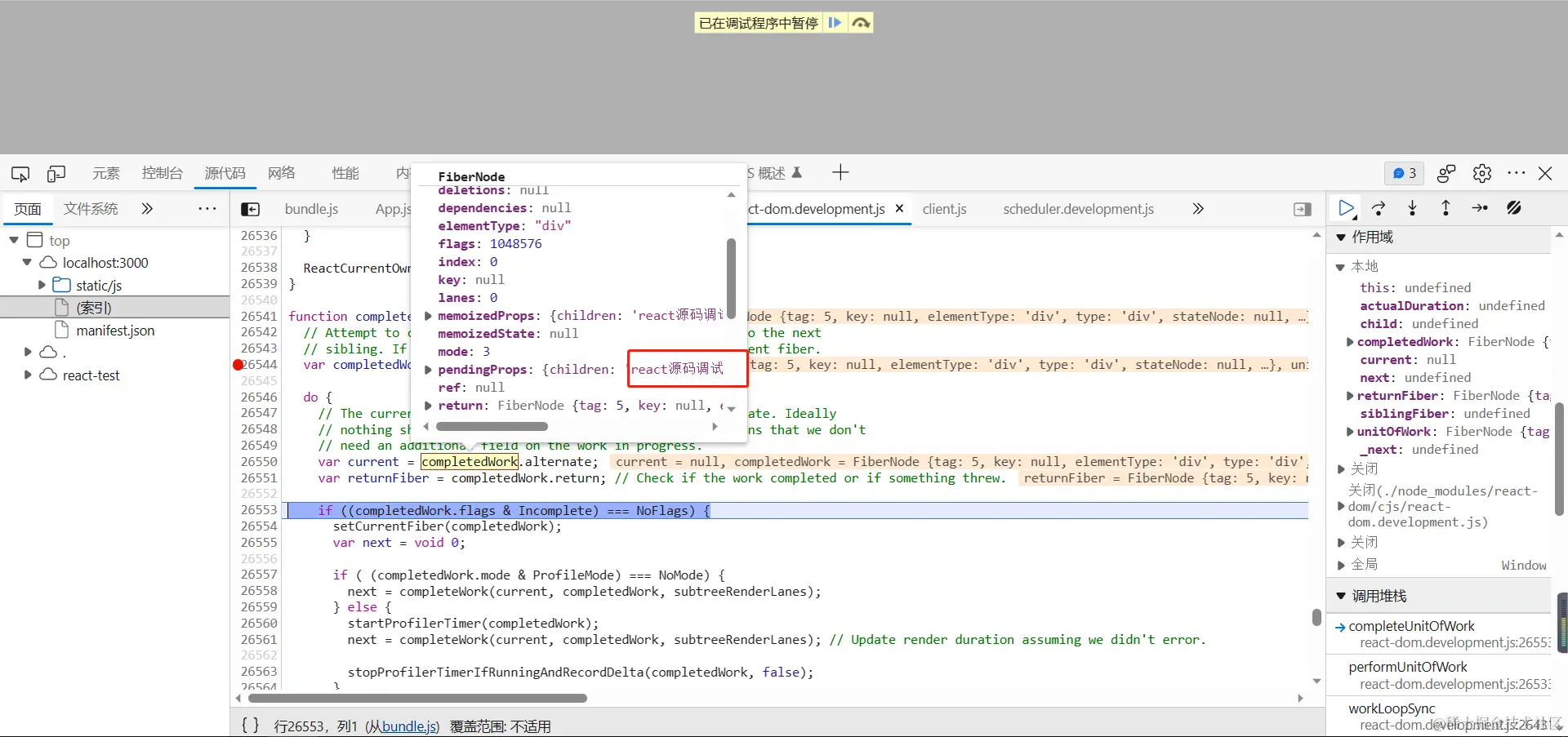
Task: Toggle the file navigator sidebar icon
Action: click(250, 210)
